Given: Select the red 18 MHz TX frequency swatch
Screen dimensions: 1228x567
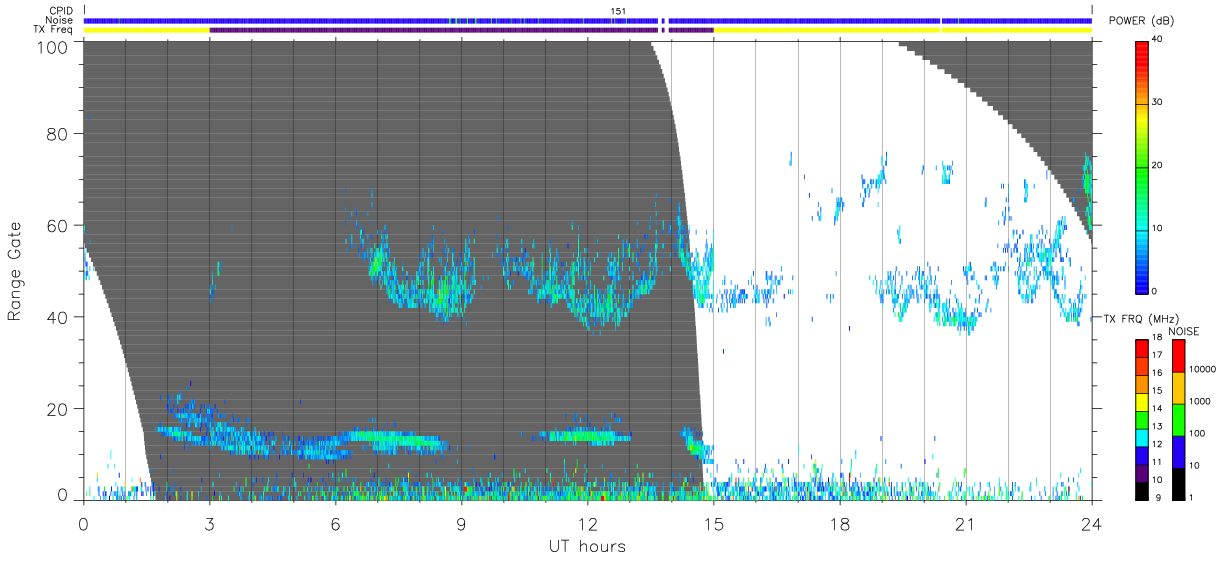Looking at the screenshot, I should coord(1142,348).
